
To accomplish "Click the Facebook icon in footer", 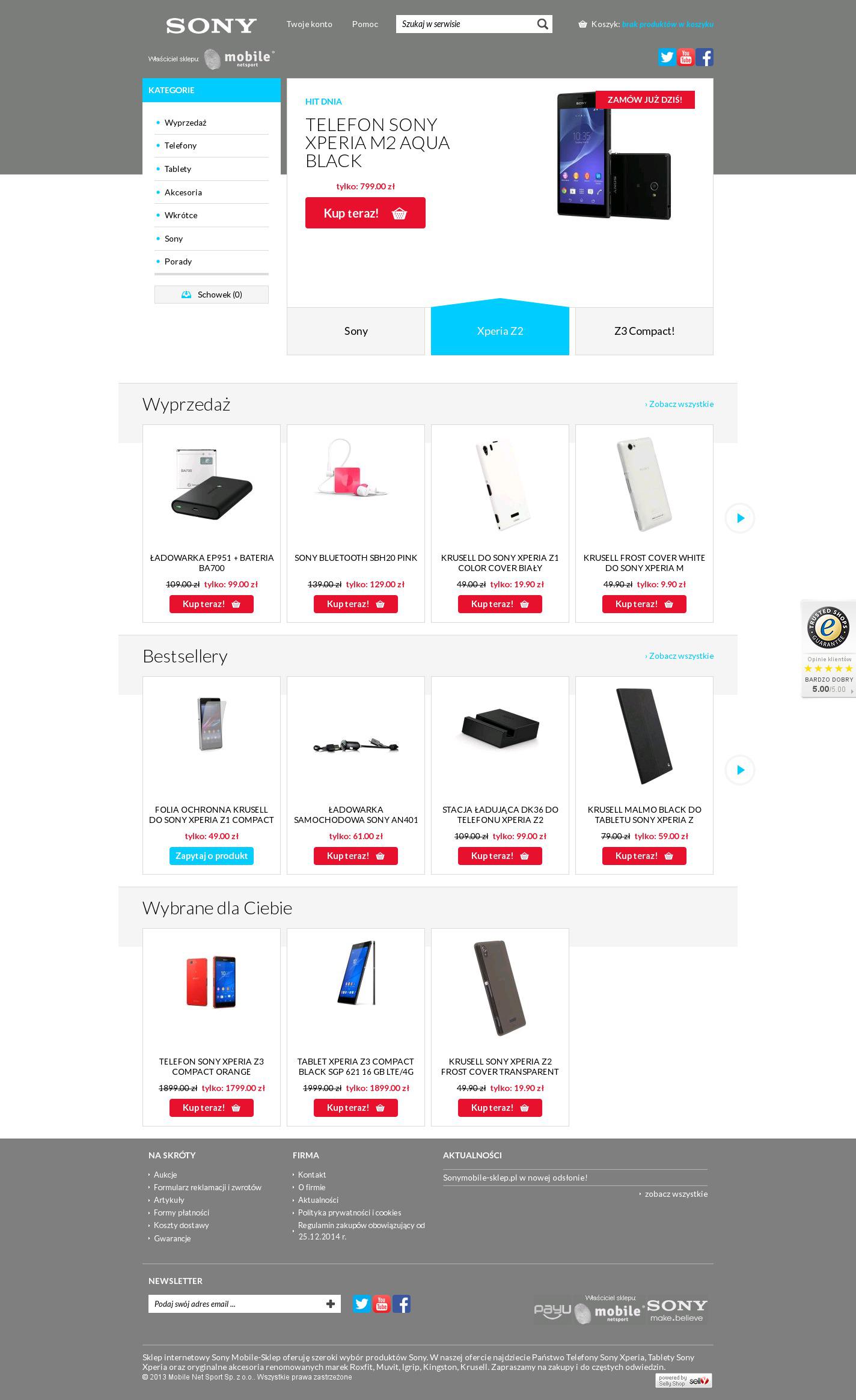I will coord(402,1304).
